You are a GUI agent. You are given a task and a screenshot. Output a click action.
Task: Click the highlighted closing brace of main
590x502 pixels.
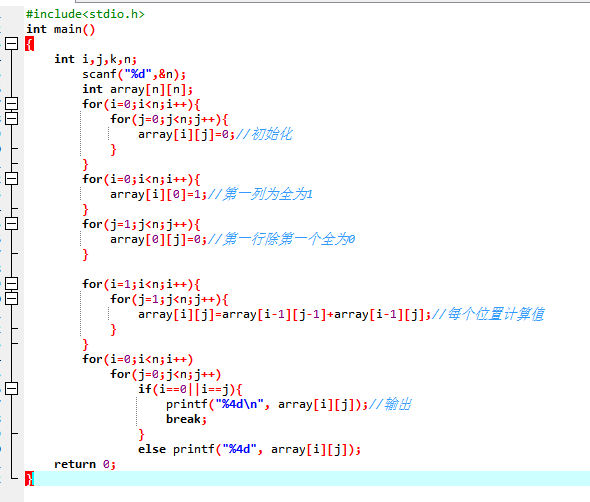tap(29, 478)
